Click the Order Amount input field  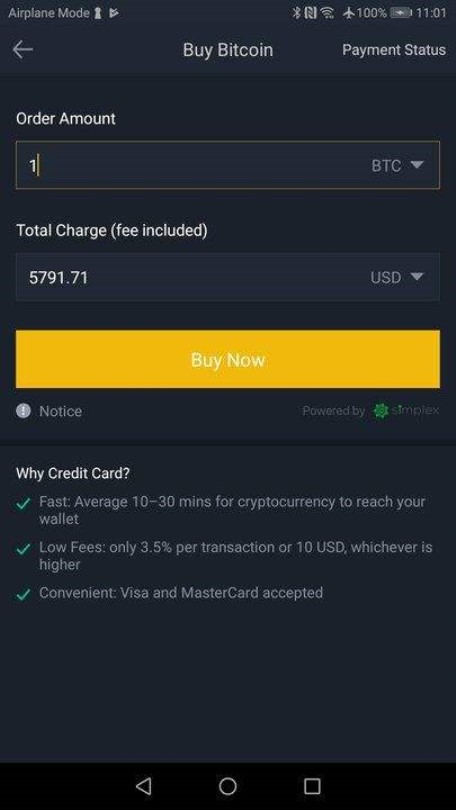(228, 165)
